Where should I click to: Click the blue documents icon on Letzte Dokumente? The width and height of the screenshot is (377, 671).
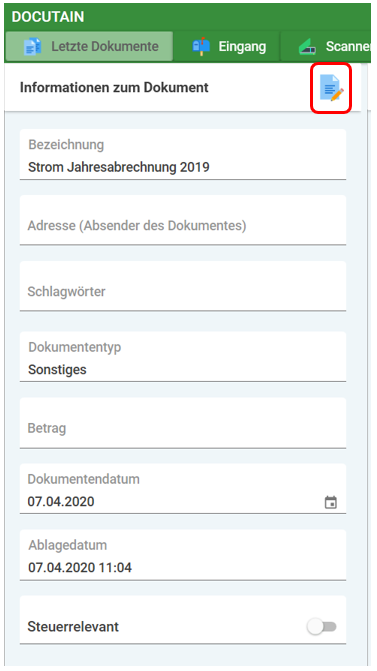point(33,46)
